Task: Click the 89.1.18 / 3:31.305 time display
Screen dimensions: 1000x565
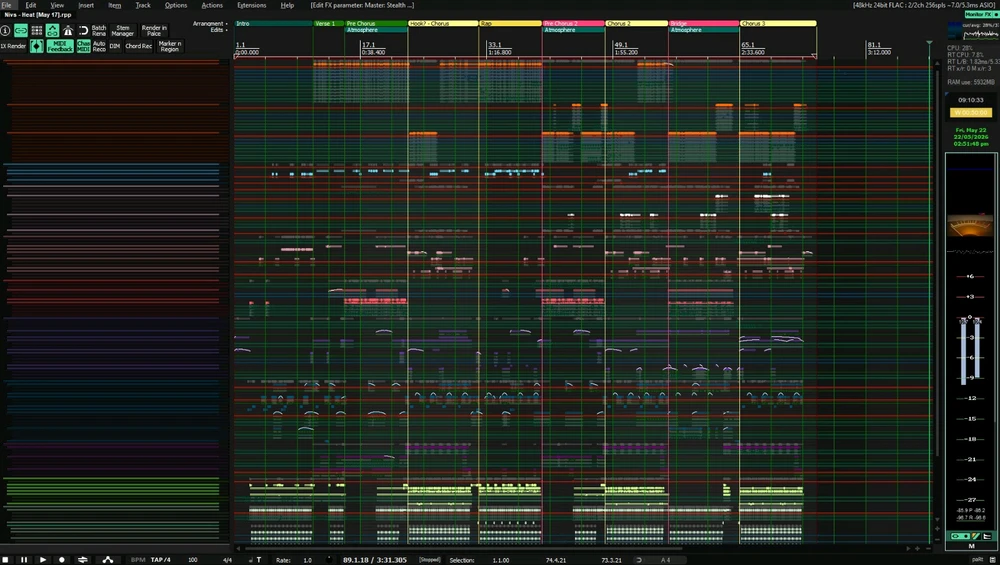Action: [x=374, y=560]
